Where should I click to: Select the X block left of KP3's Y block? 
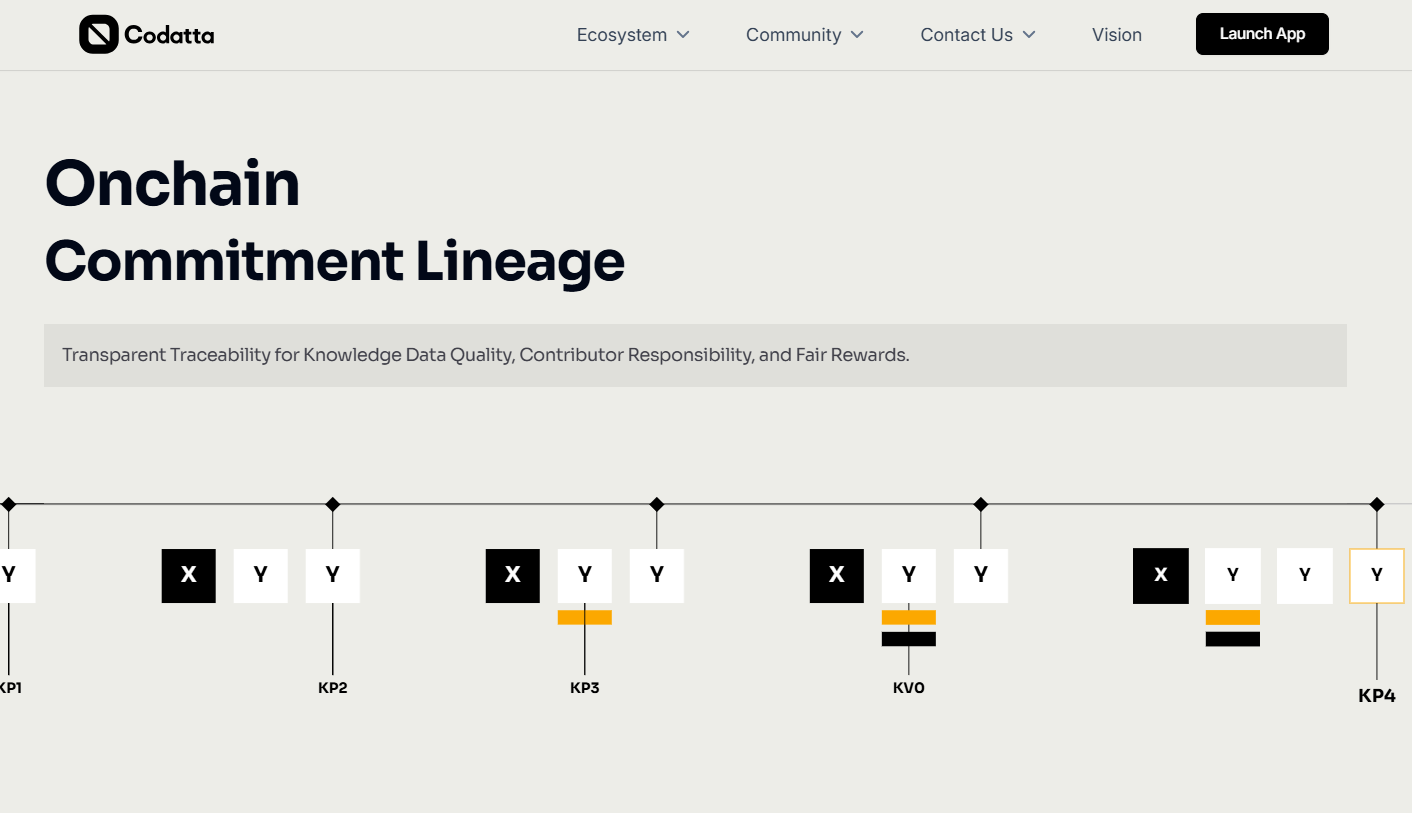(x=512, y=575)
